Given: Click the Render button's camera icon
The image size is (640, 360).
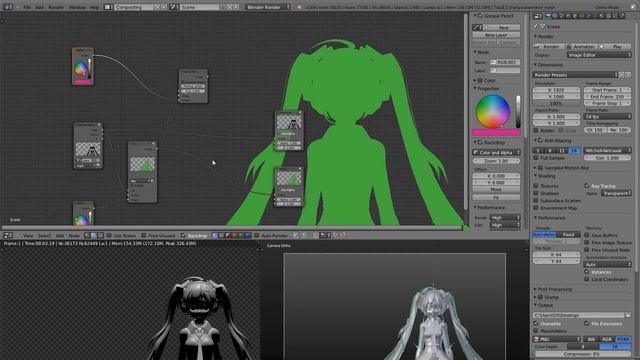Looking at the screenshot, I should click(537, 47).
